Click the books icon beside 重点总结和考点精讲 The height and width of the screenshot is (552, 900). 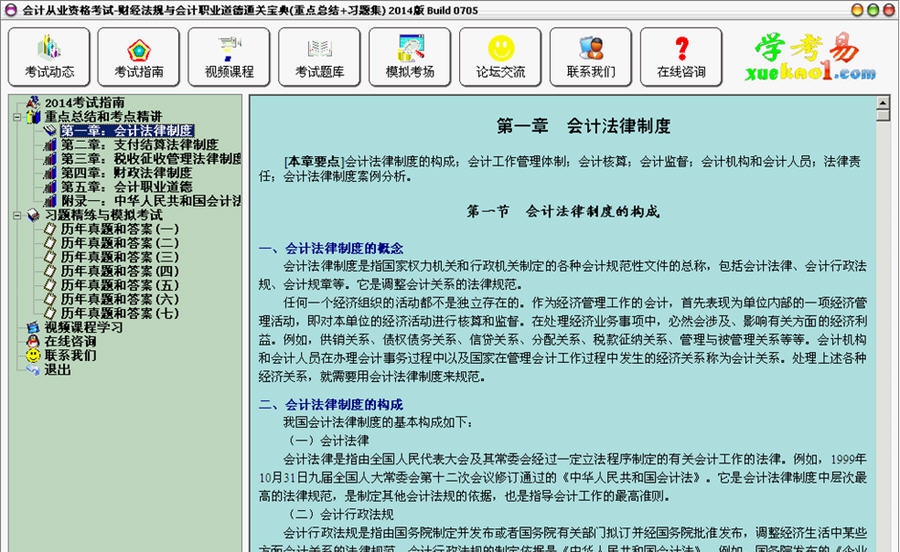tap(33, 116)
